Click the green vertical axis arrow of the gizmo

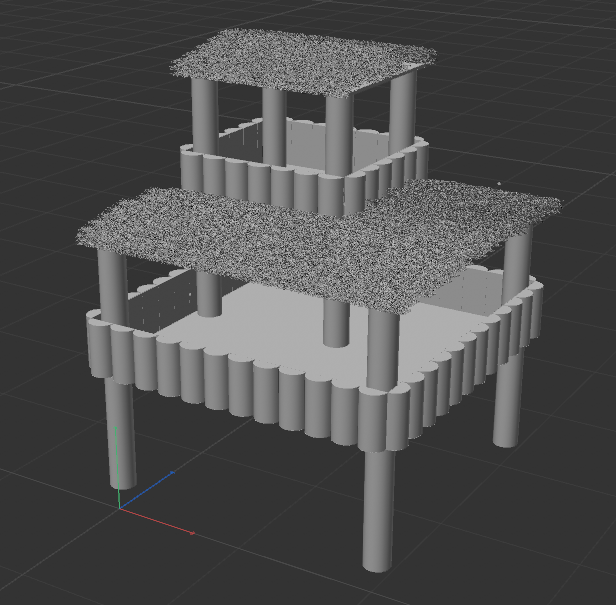click(117, 467)
